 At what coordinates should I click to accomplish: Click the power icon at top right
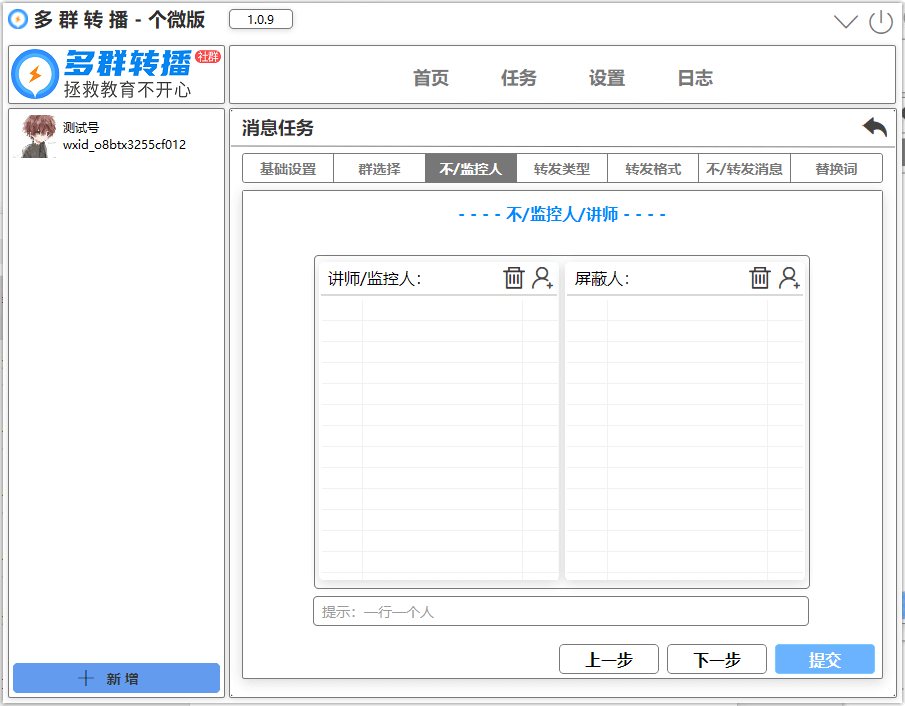[x=881, y=22]
